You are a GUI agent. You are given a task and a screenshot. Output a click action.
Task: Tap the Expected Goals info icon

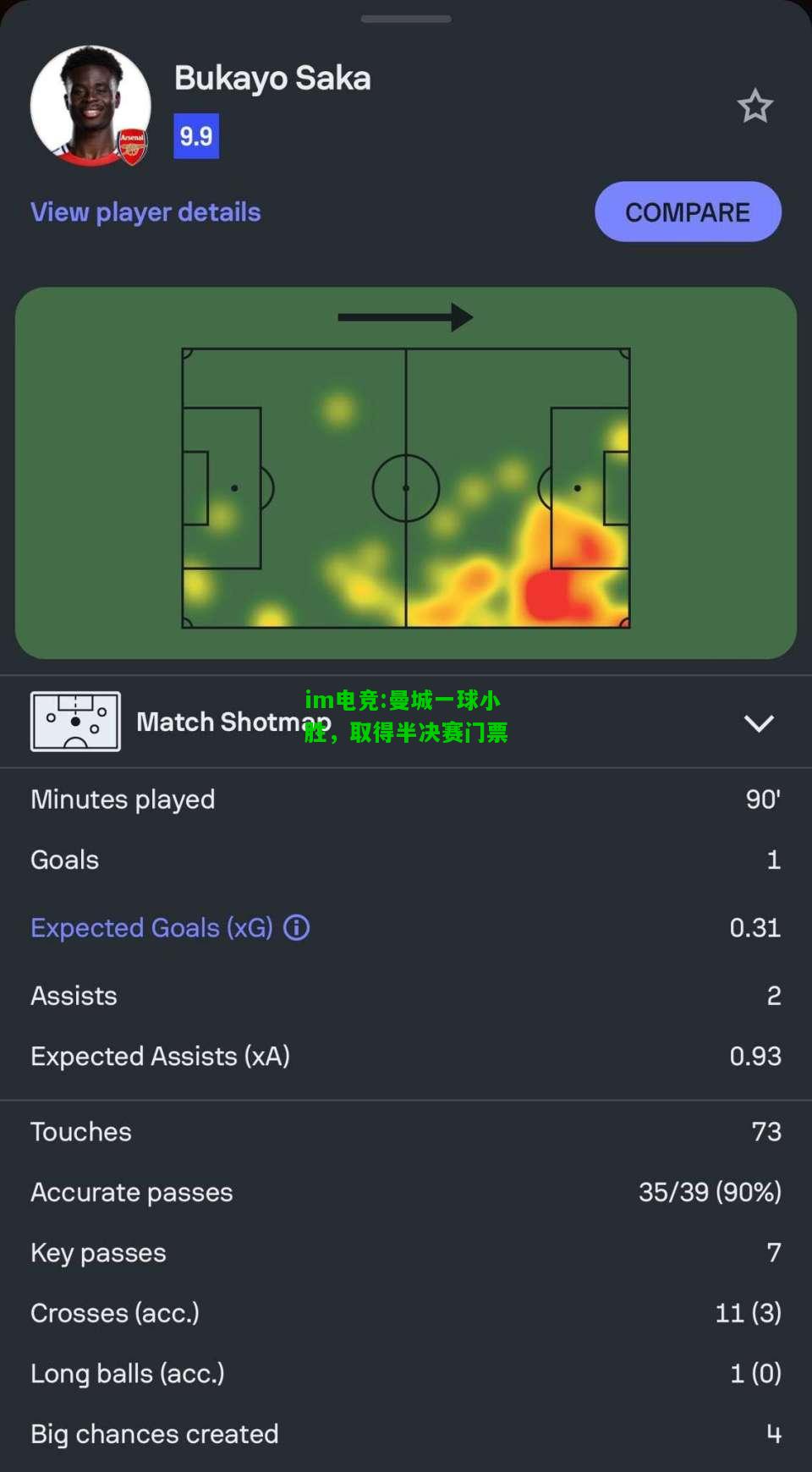296,927
